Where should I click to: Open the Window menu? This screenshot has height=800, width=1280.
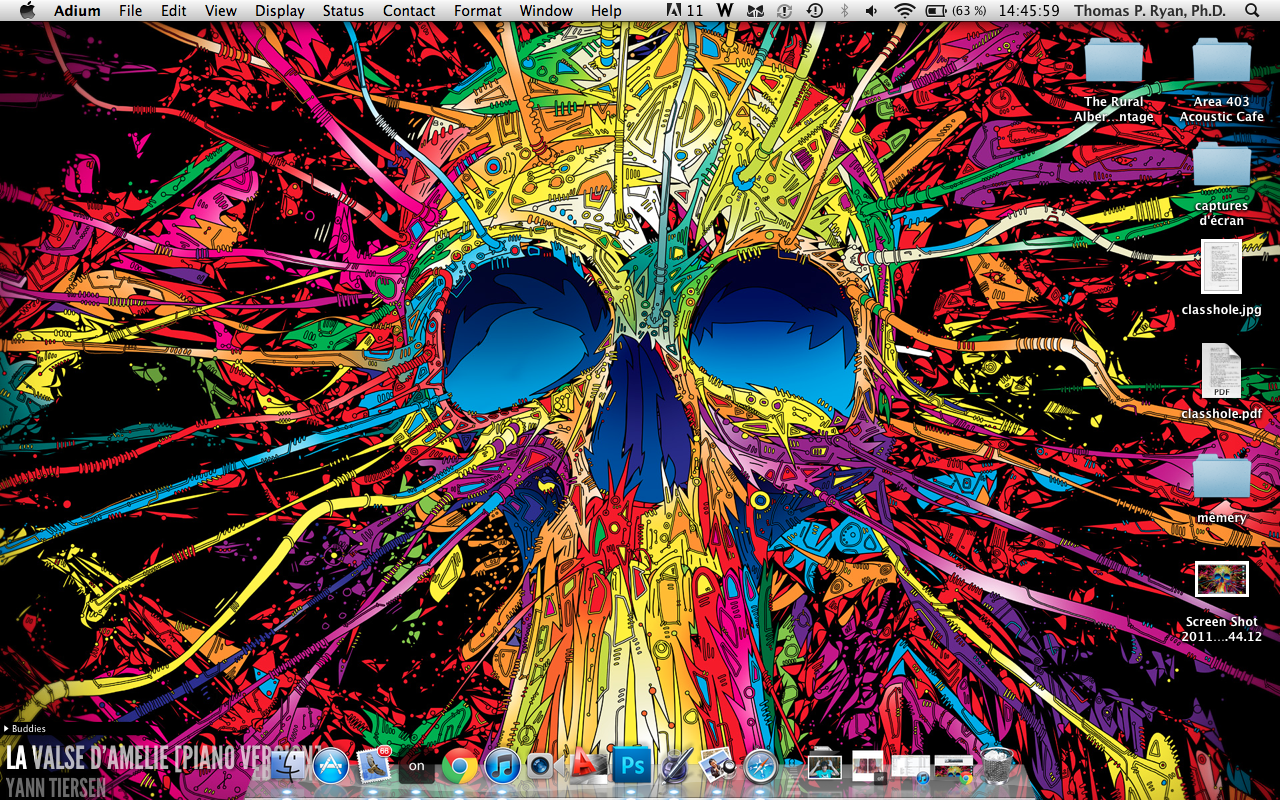546,11
